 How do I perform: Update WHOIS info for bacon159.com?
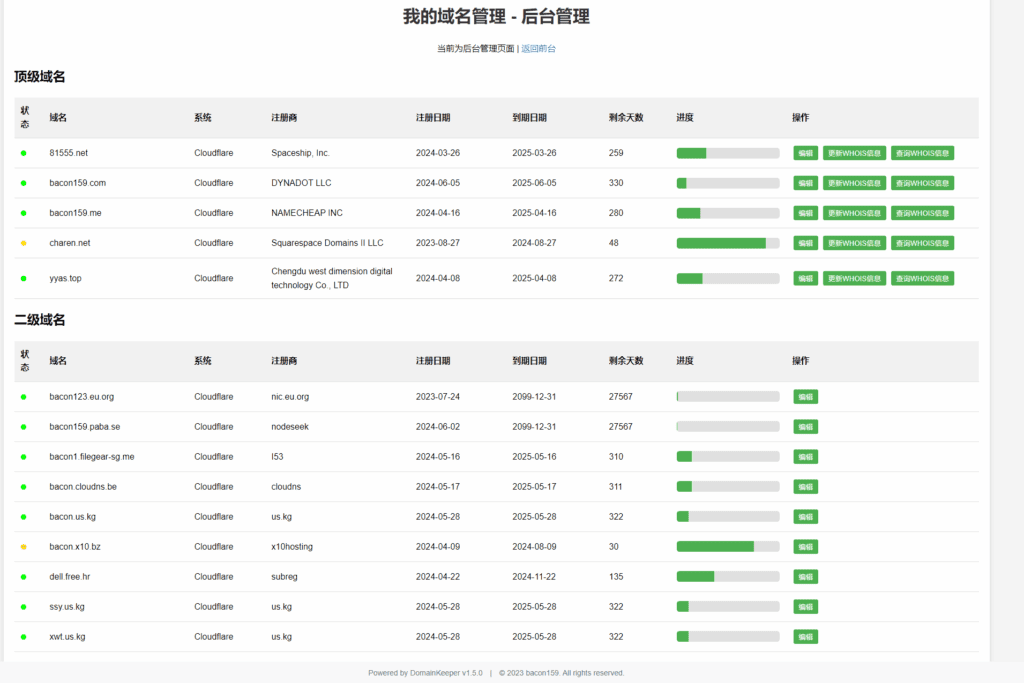[854, 183]
